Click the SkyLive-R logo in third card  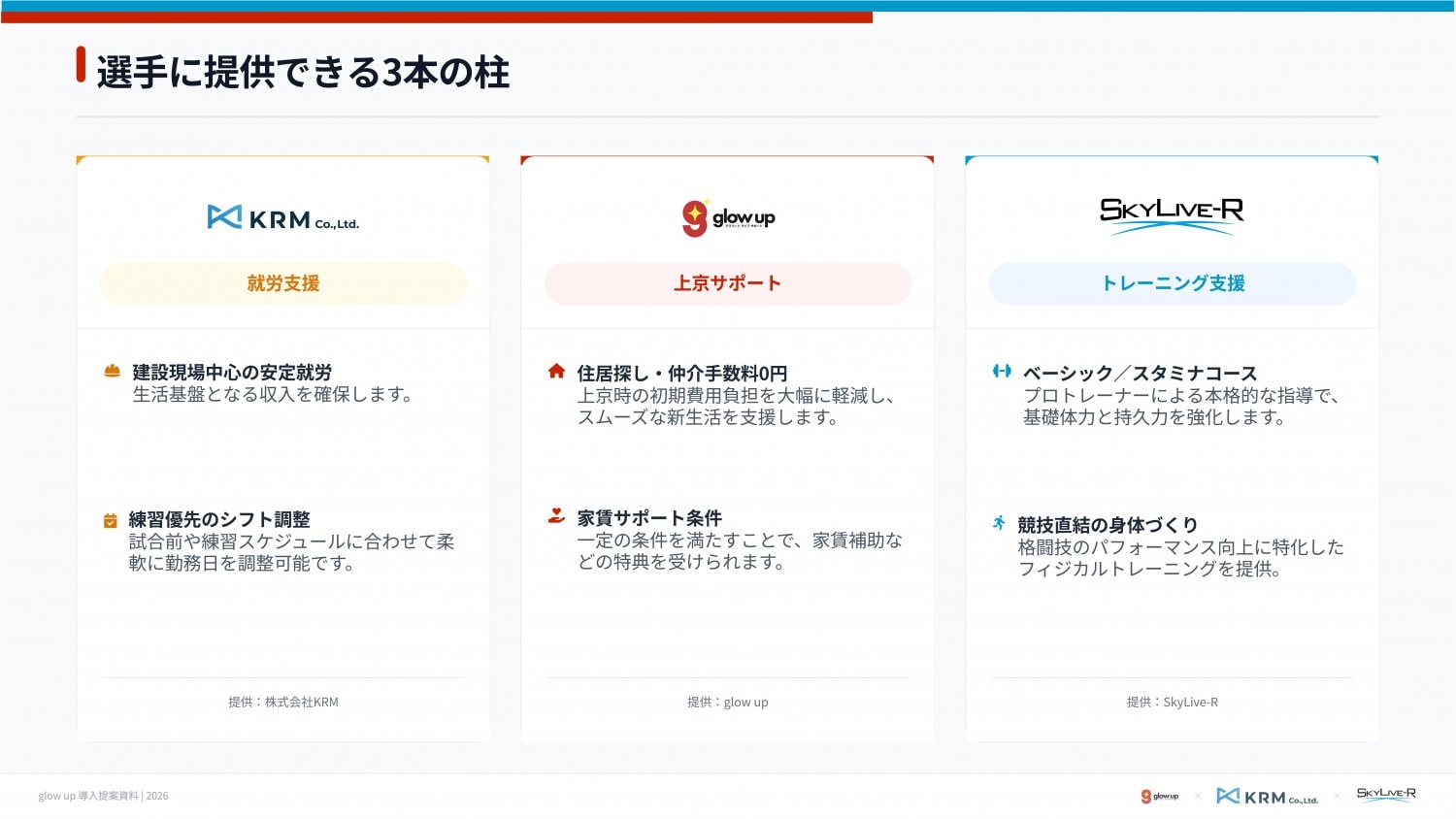1172,215
